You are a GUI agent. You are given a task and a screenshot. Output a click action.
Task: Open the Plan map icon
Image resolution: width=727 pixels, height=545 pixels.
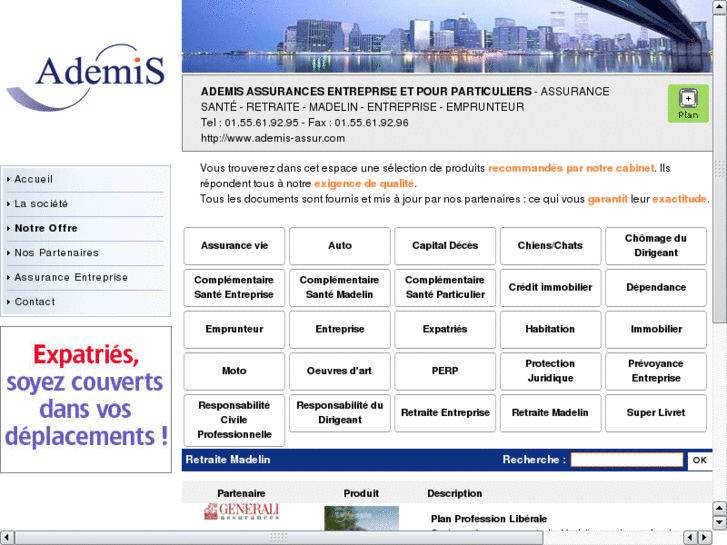tap(688, 103)
